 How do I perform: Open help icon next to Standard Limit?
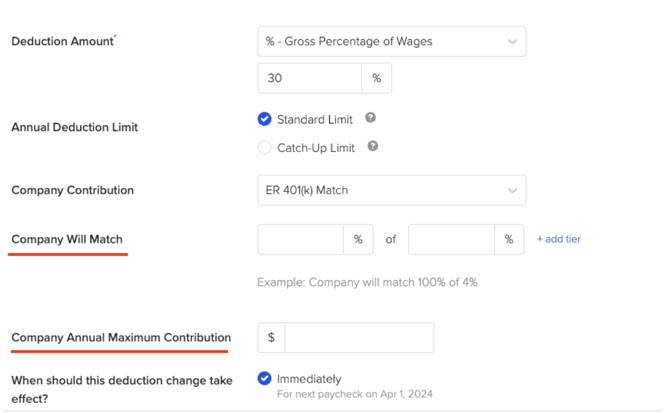click(370, 118)
